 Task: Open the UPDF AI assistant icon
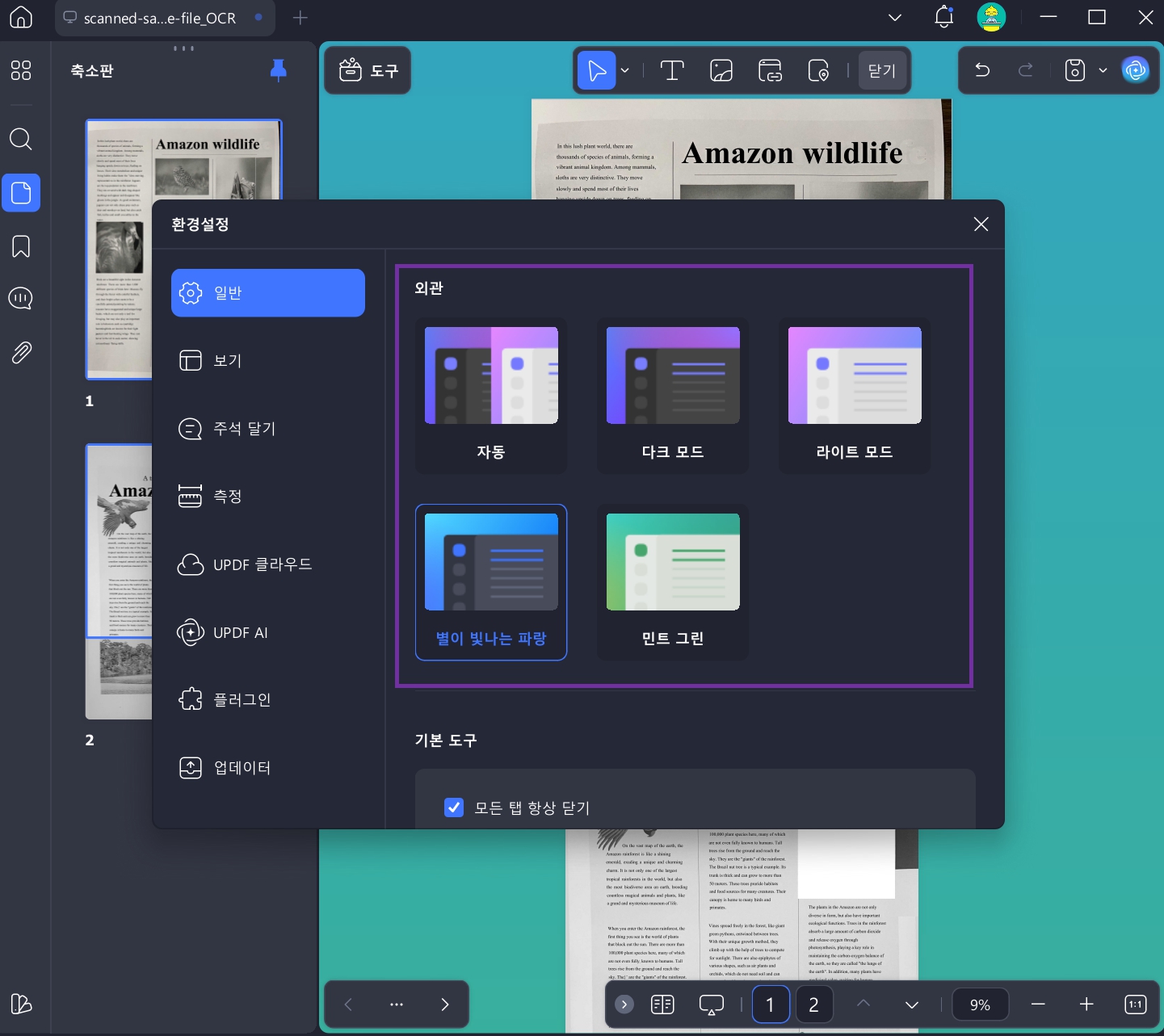(1135, 71)
